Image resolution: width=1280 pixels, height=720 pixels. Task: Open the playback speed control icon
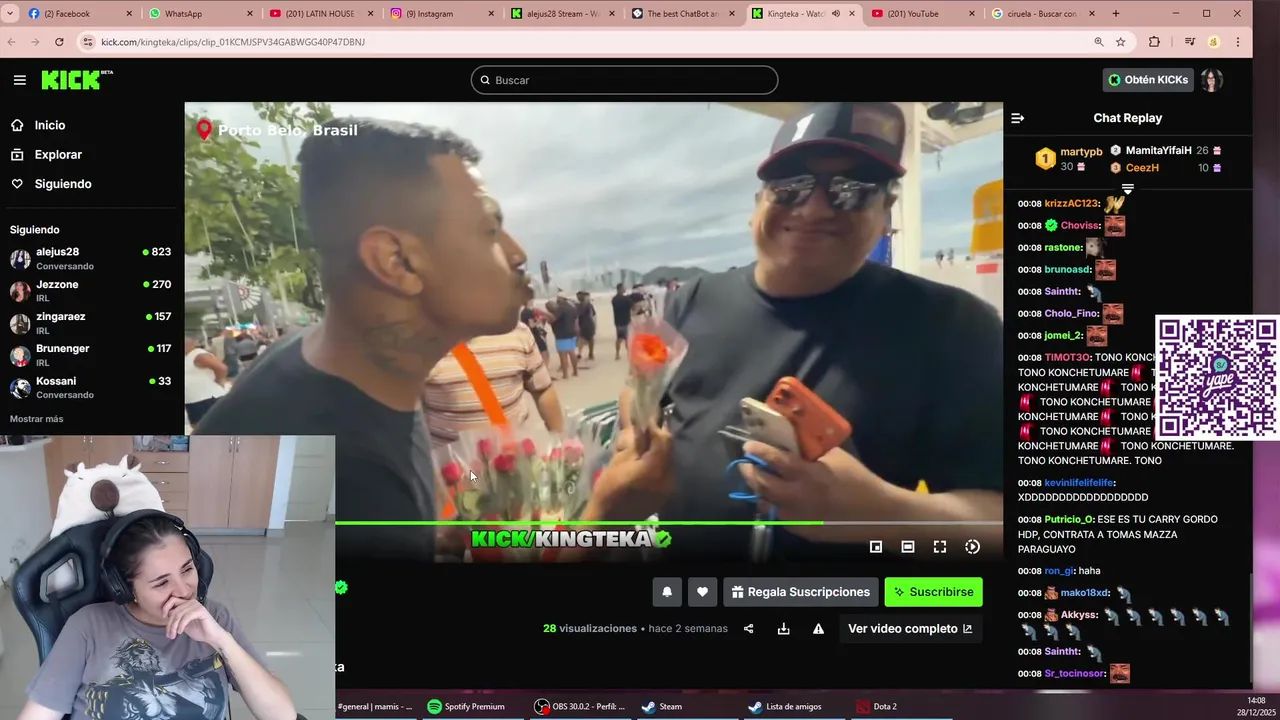pyautogui.click(x=972, y=547)
